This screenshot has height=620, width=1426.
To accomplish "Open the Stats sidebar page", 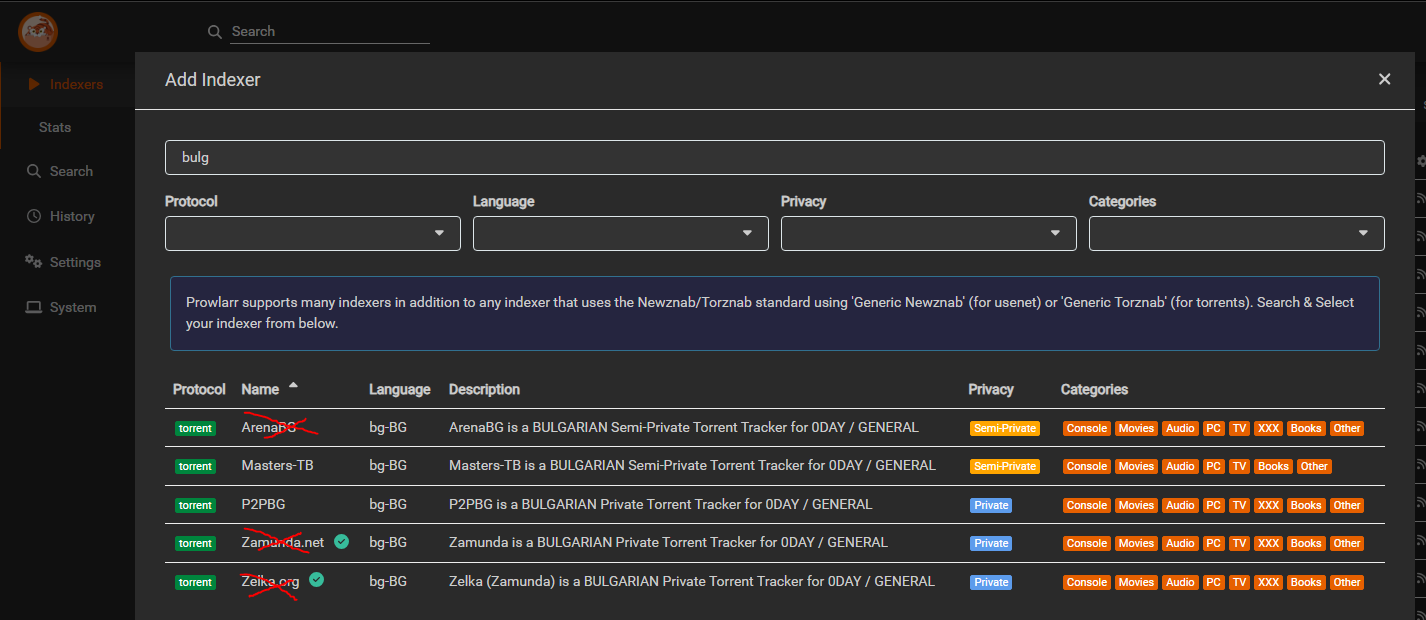I will [x=55, y=127].
